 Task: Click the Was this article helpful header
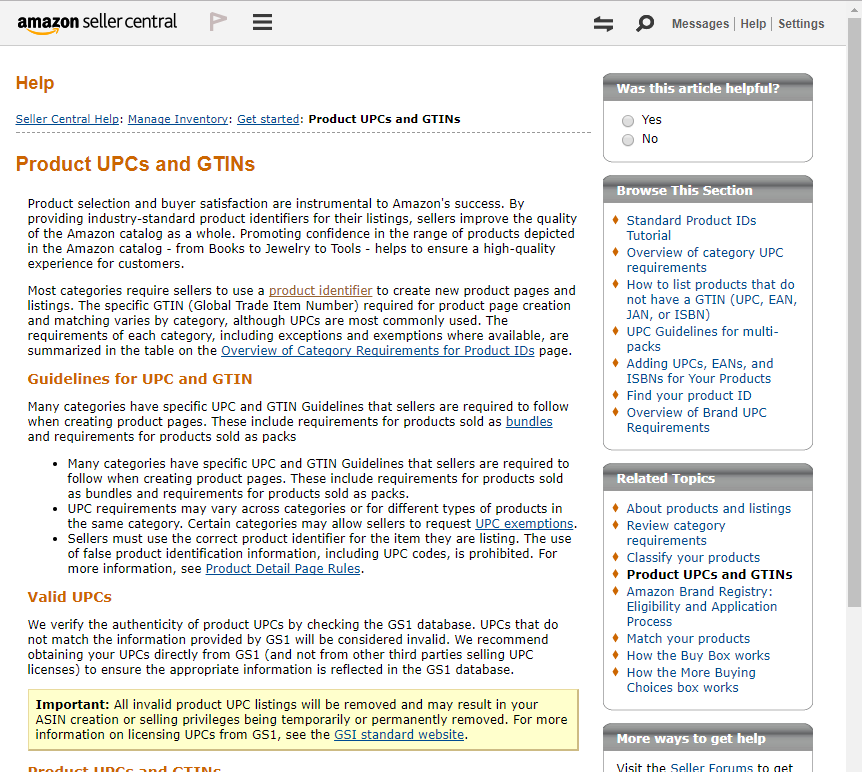tap(708, 88)
